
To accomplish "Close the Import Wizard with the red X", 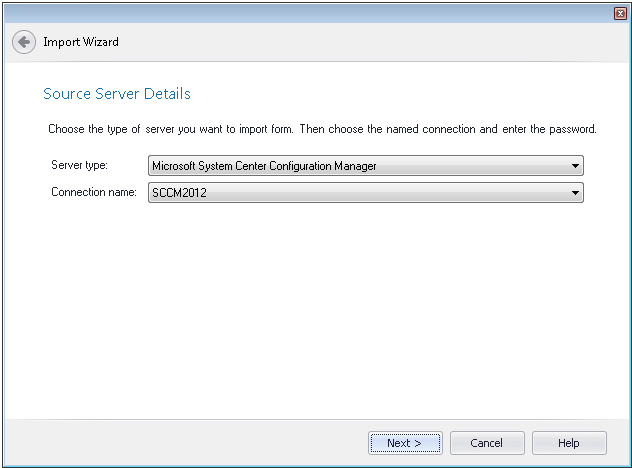I will pos(620,14).
